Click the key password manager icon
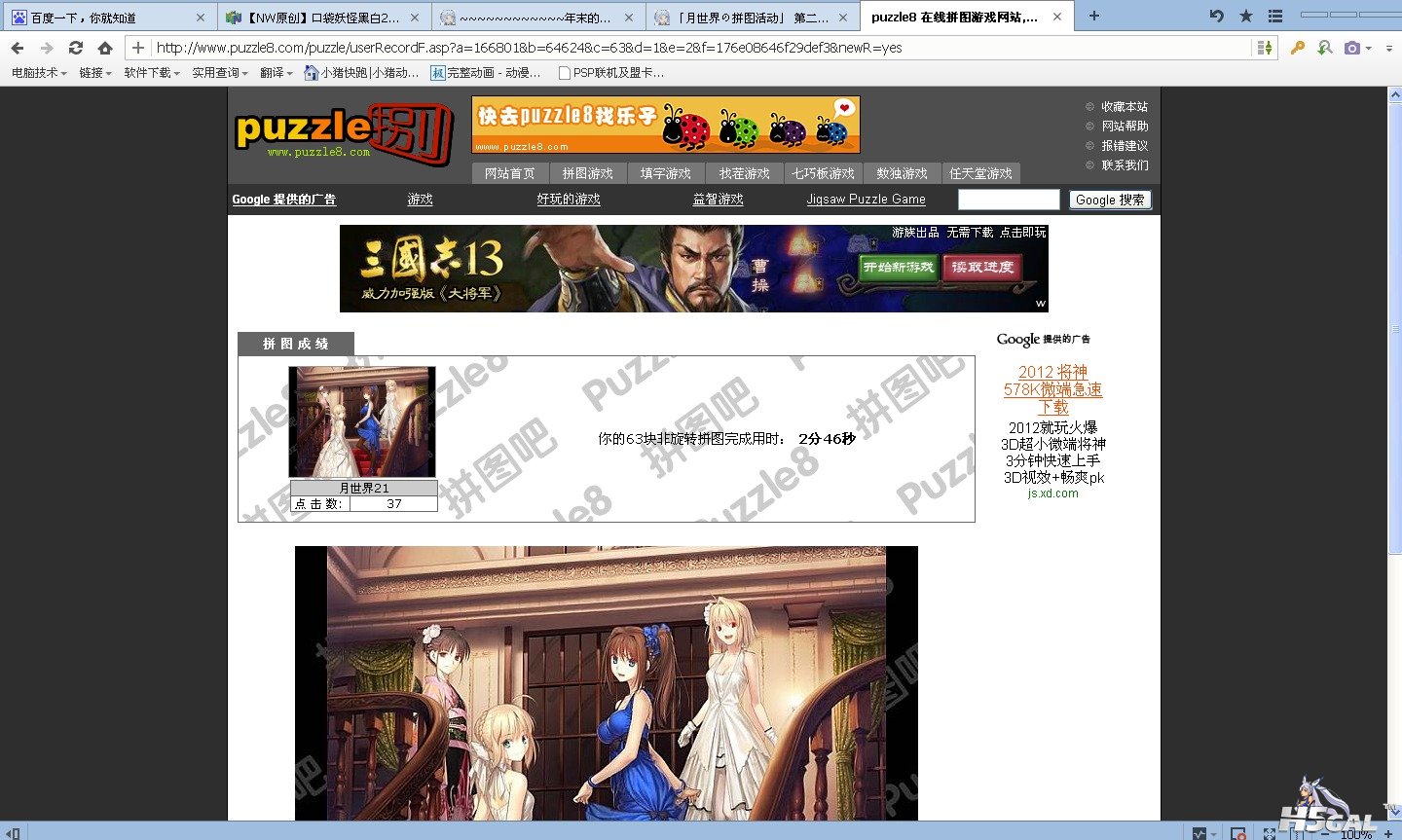This screenshot has height=840, width=1402. coord(1298,48)
